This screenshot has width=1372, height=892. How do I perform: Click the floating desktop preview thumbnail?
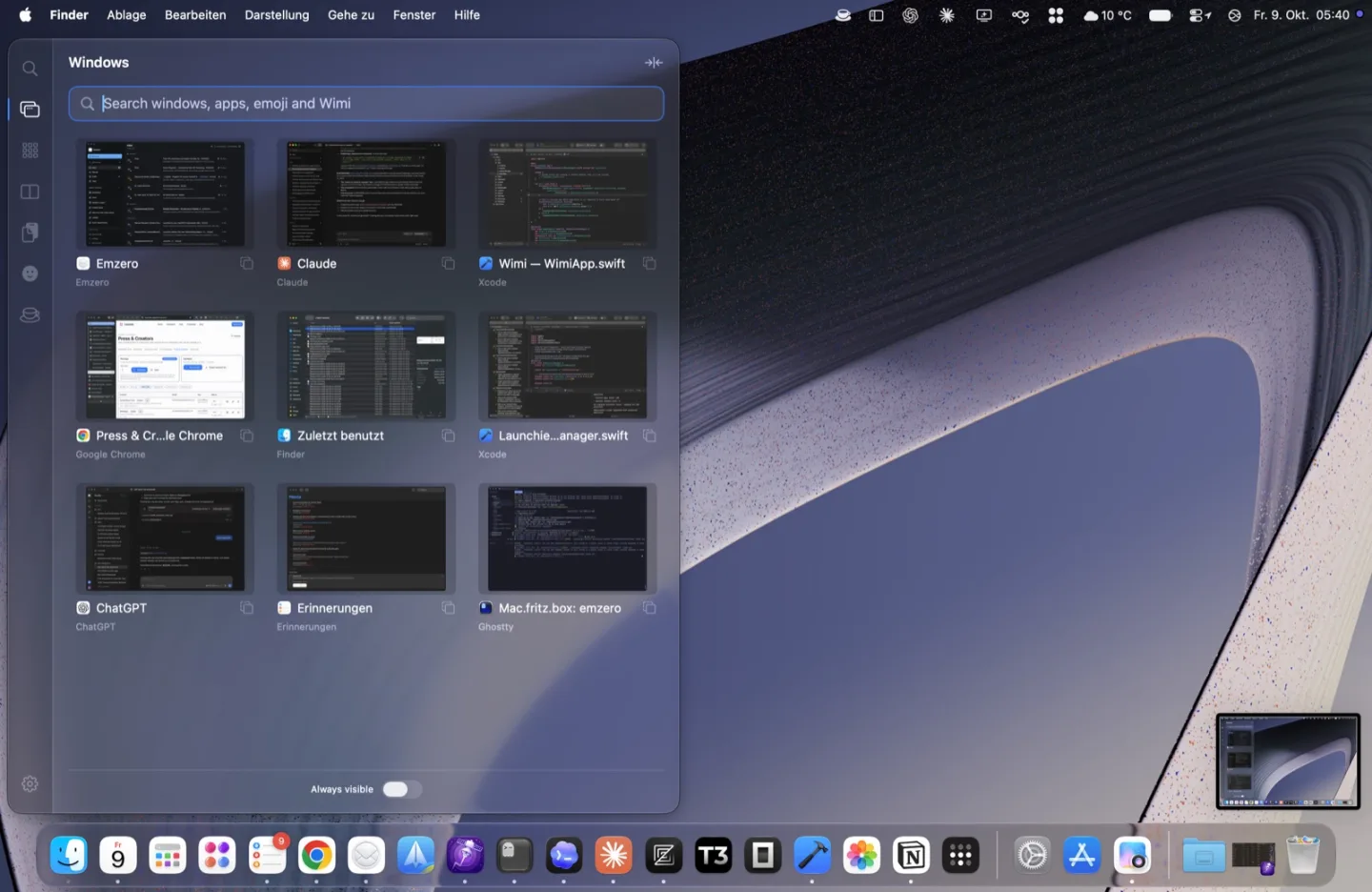pyautogui.click(x=1288, y=761)
